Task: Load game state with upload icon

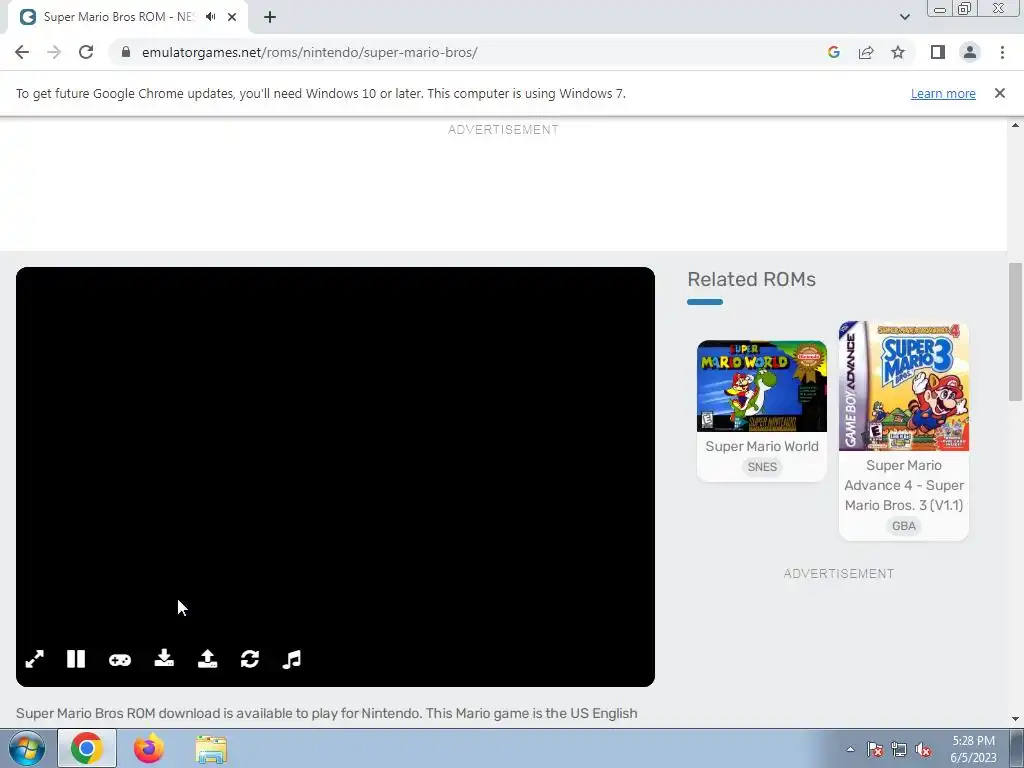Action: 208,658
